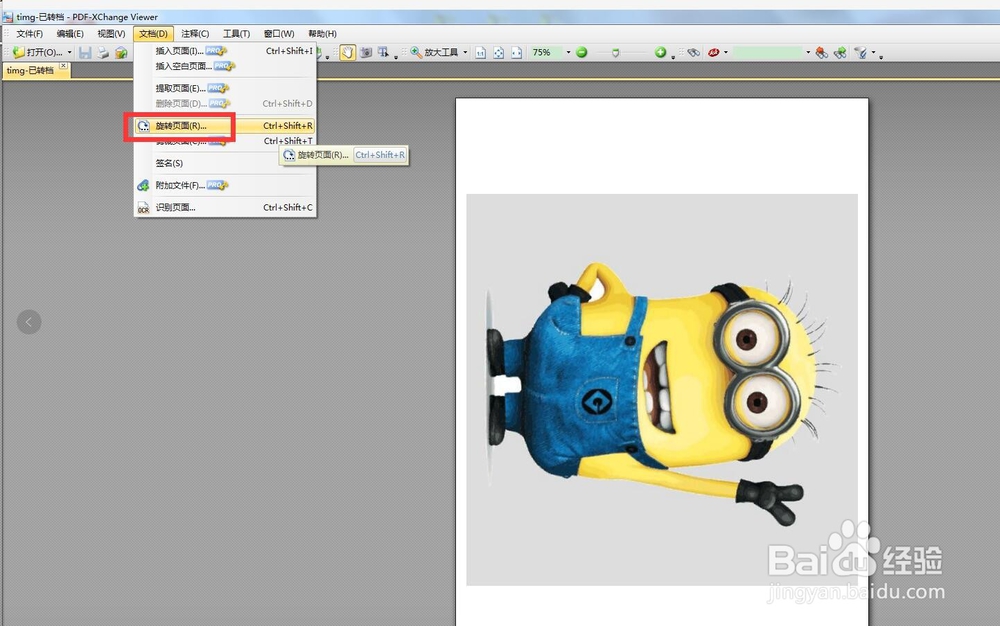Click the Open folder icon in toolbar
Image resolution: width=1000 pixels, height=626 pixels.
[x=18, y=52]
